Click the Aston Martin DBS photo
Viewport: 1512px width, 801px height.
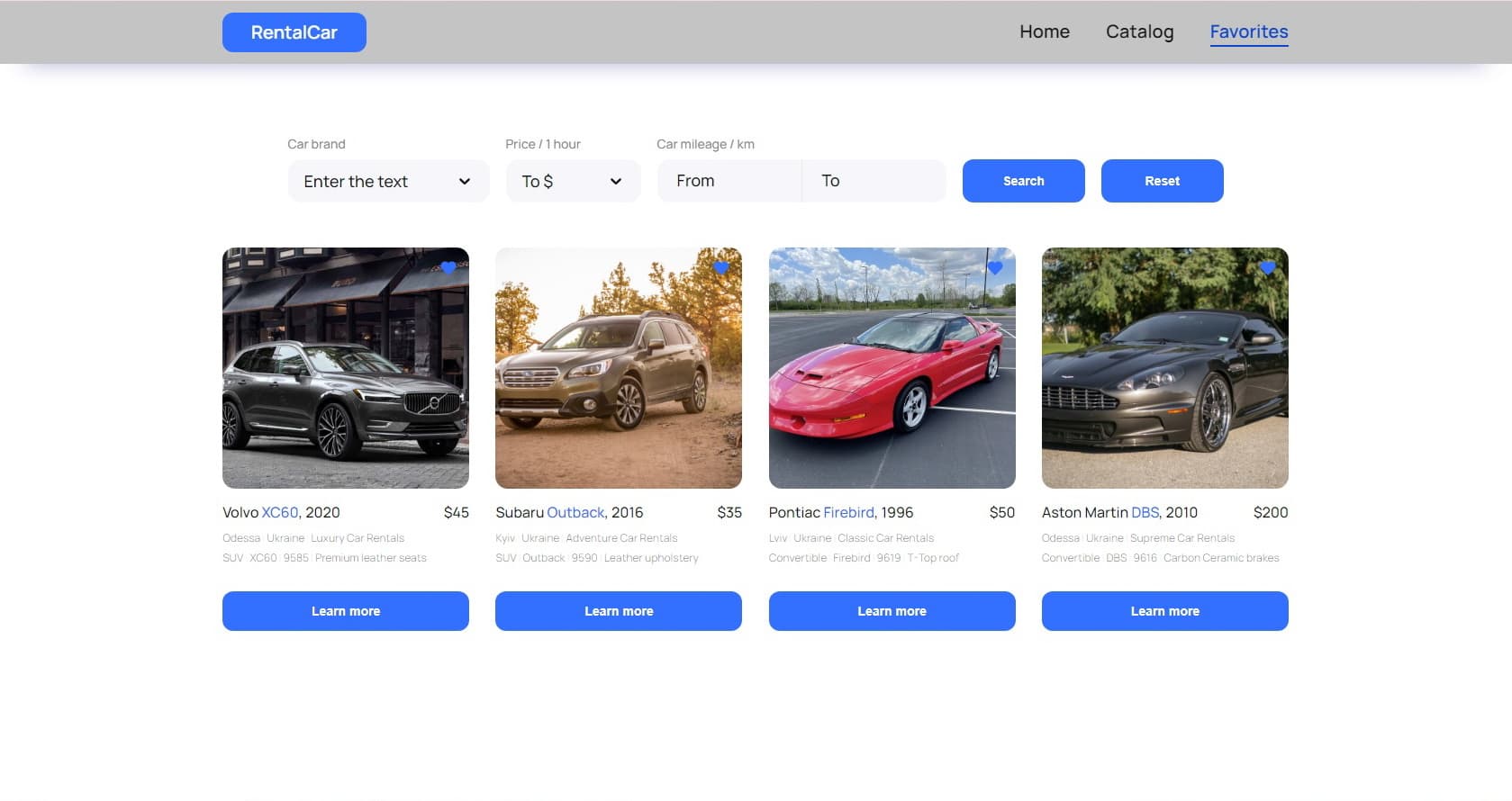[x=1165, y=368]
